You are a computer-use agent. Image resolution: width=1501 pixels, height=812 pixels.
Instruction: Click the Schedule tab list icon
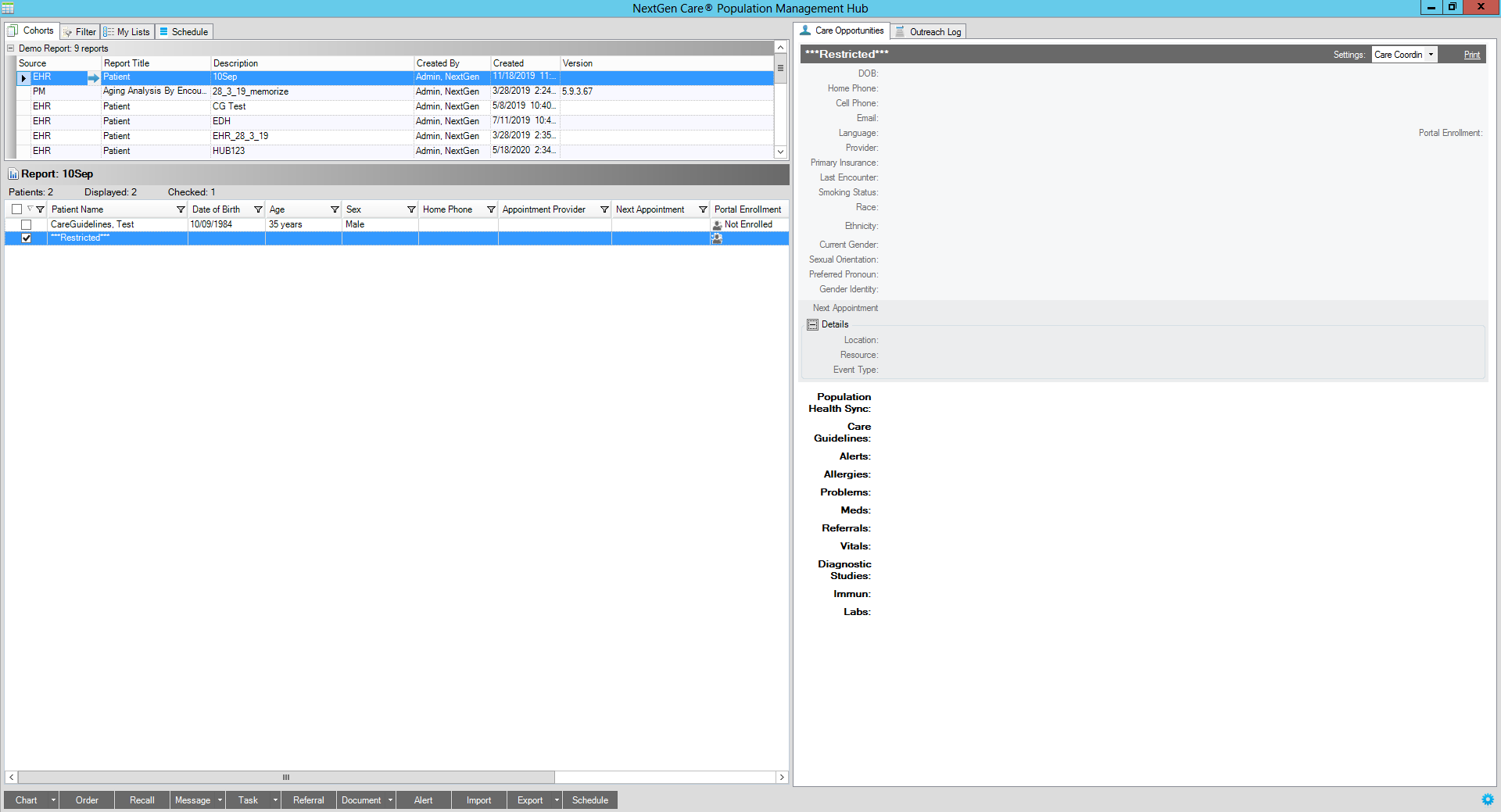[x=163, y=32]
